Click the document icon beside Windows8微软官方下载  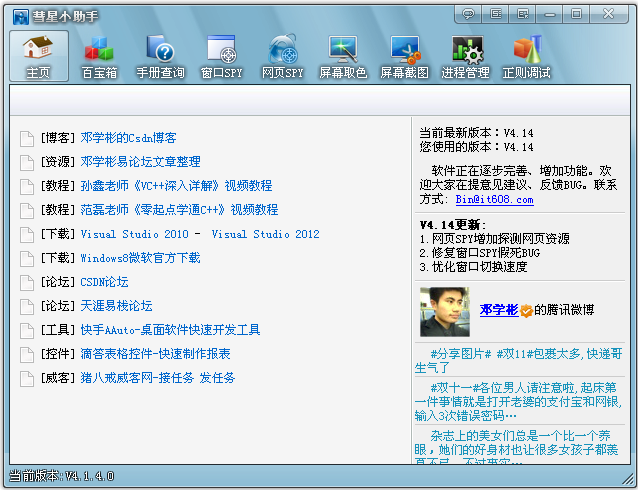tap(27, 258)
